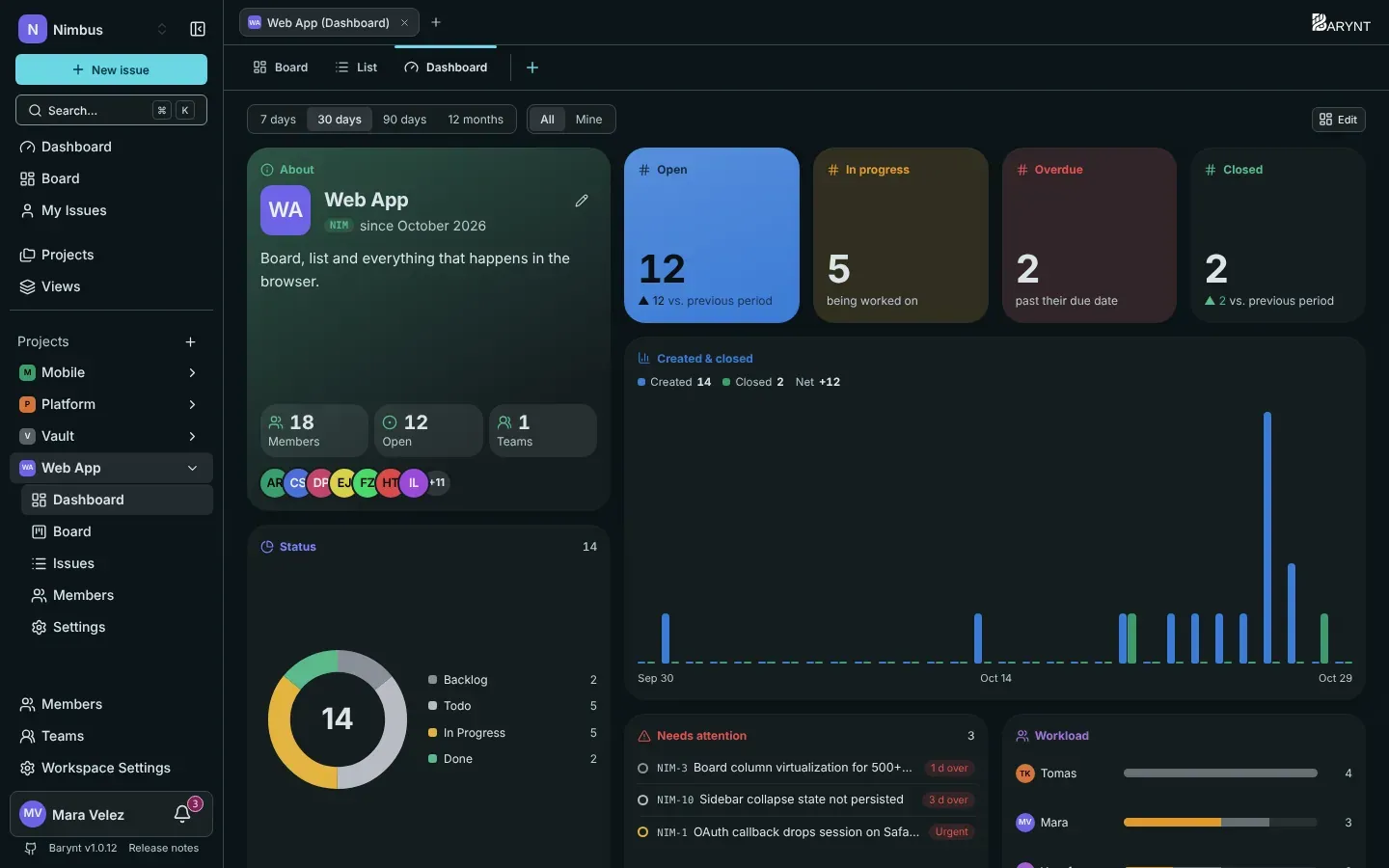Collapse the sidebar panel icon
1389x868 pixels.
[198, 29]
